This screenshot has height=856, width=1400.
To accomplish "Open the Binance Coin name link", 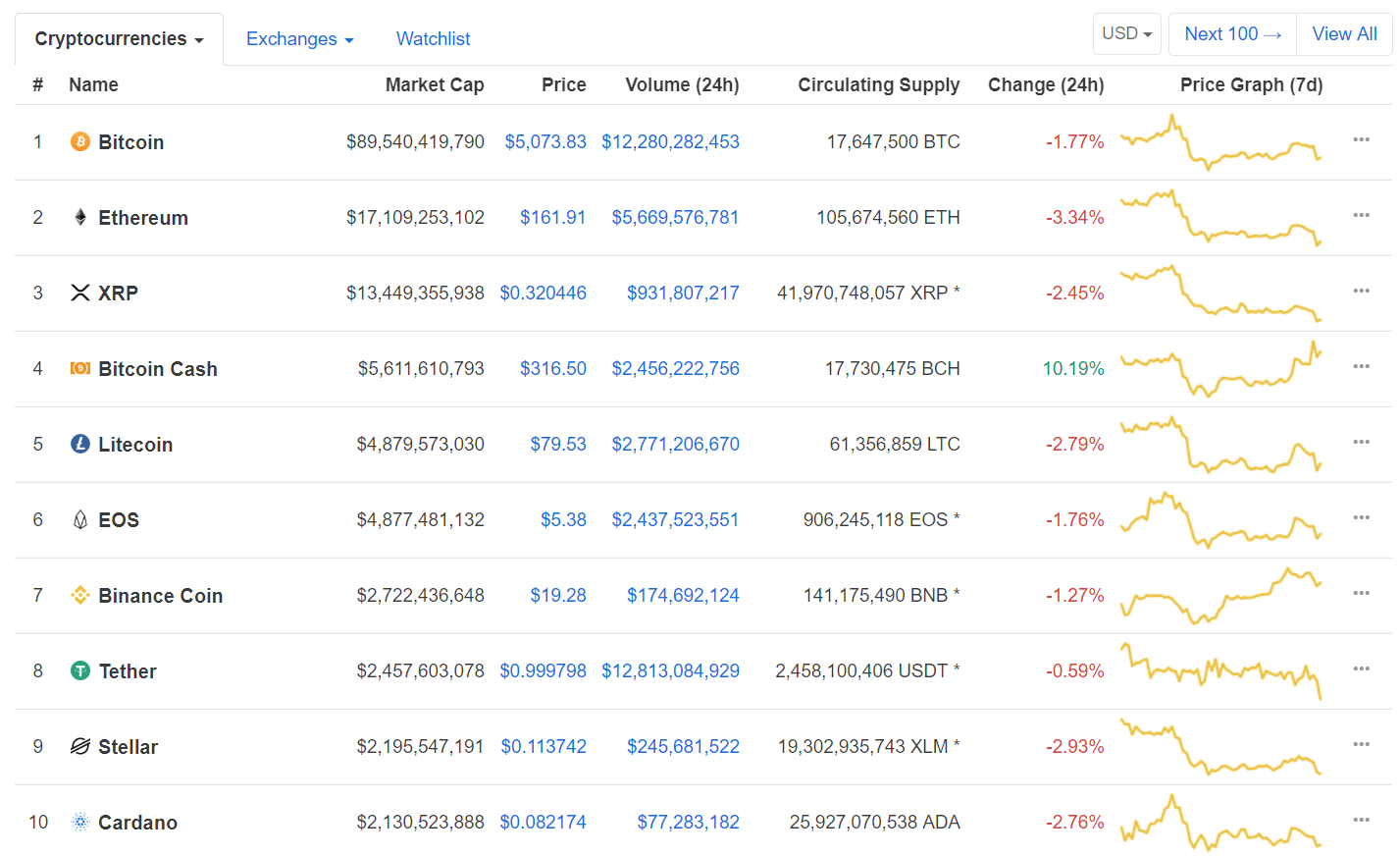I will (x=161, y=596).
